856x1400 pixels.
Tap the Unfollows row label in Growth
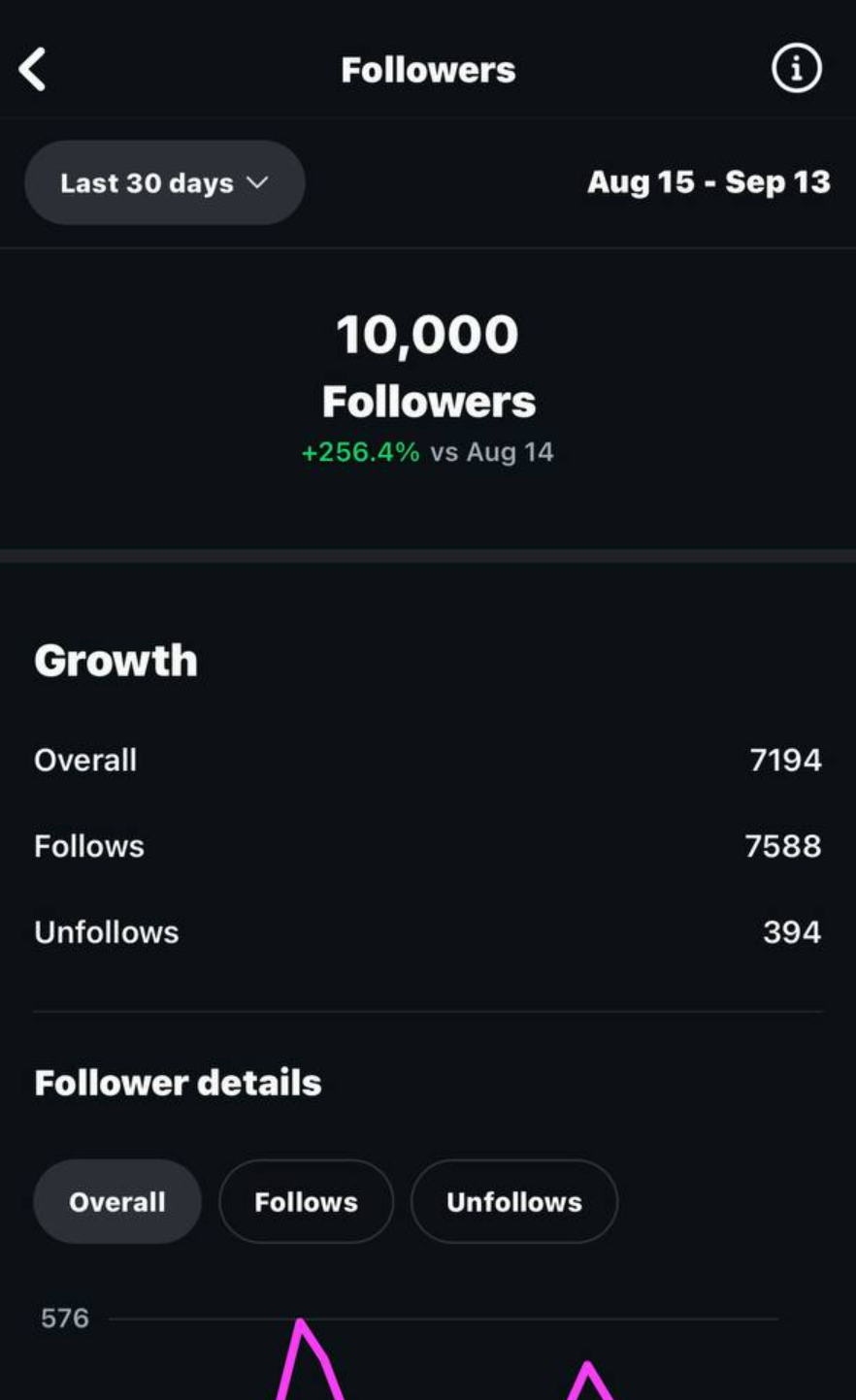pyautogui.click(x=107, y=932)
